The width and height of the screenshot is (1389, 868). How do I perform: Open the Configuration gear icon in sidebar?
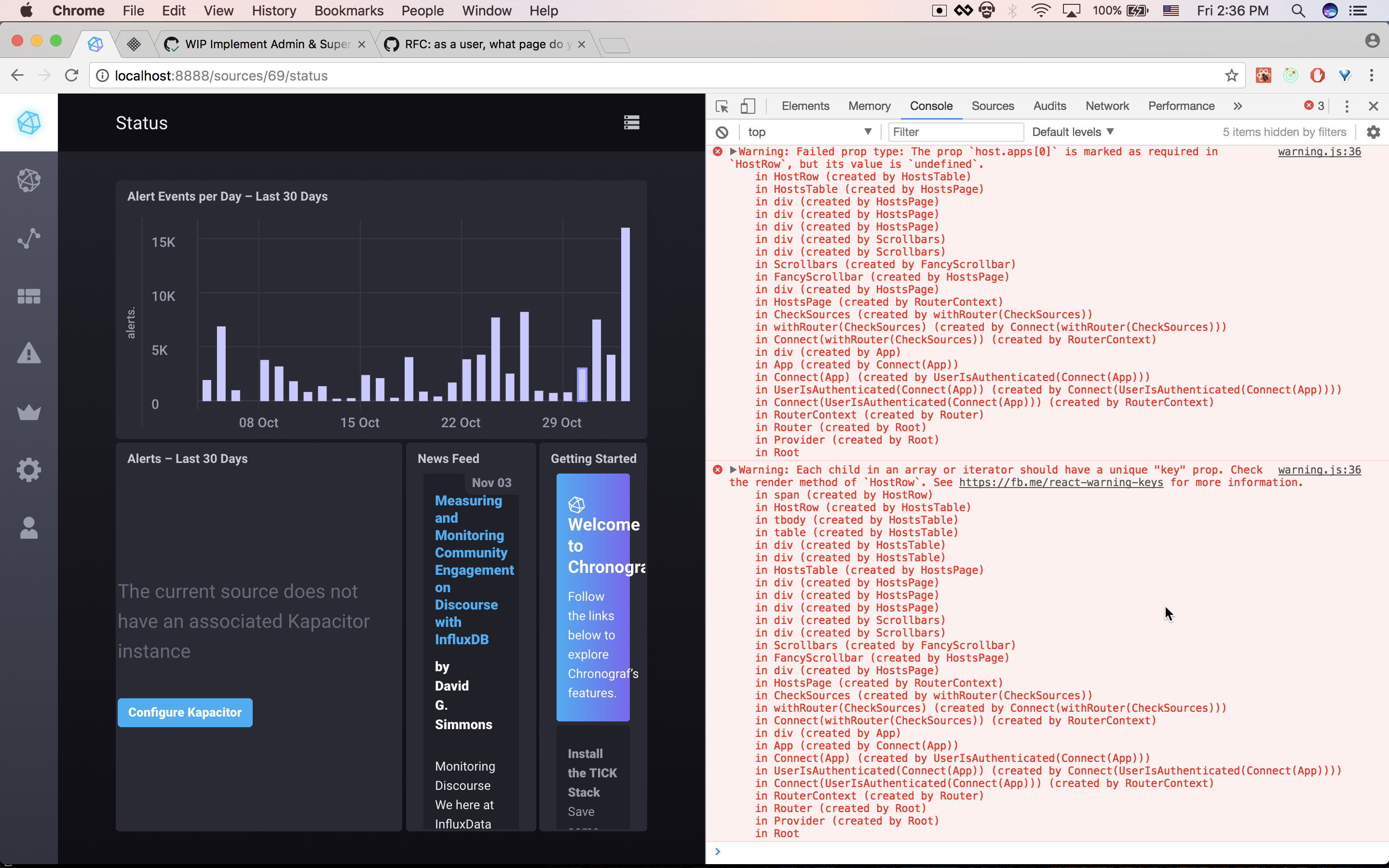coord(29,470)
